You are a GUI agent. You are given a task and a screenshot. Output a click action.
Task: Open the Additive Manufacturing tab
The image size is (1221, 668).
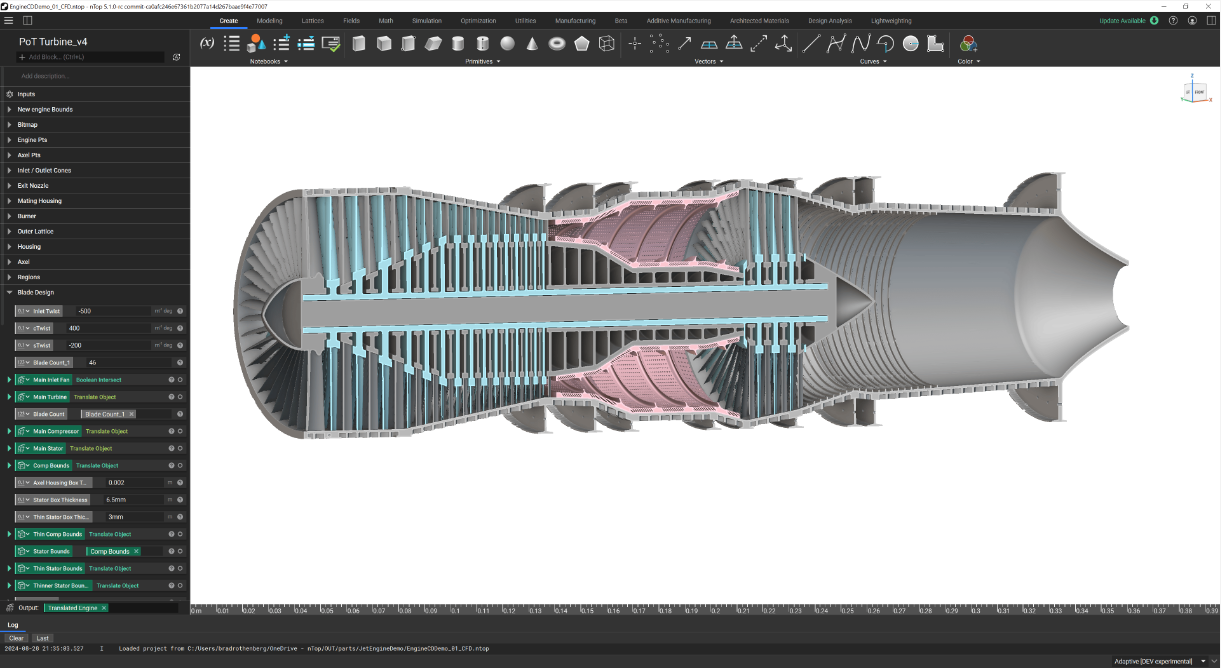[x=679, y=20]
